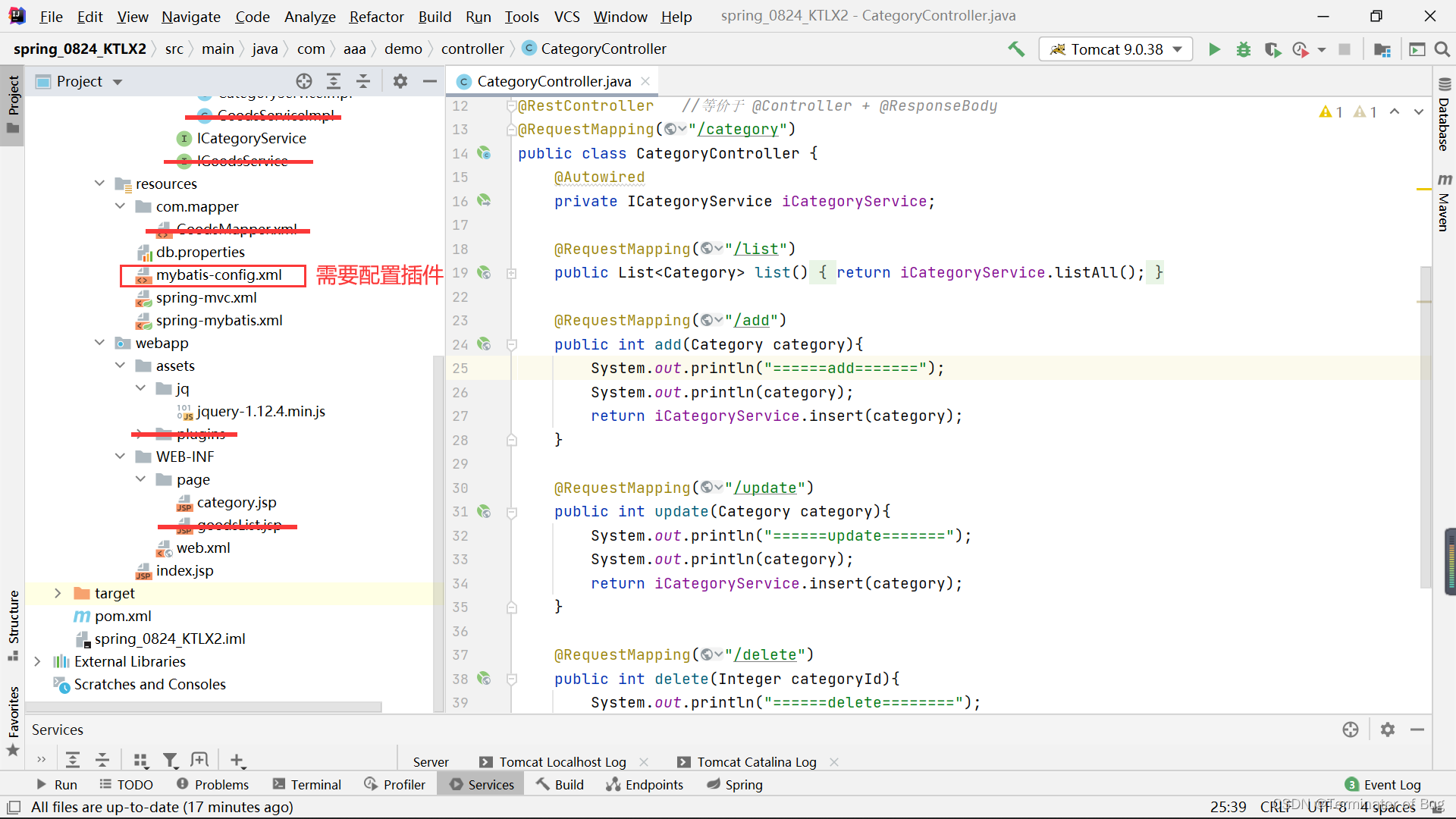Expand the webapp folder in project tree
The width and height of the screenshot is (1456, 819).
[99, 343]
